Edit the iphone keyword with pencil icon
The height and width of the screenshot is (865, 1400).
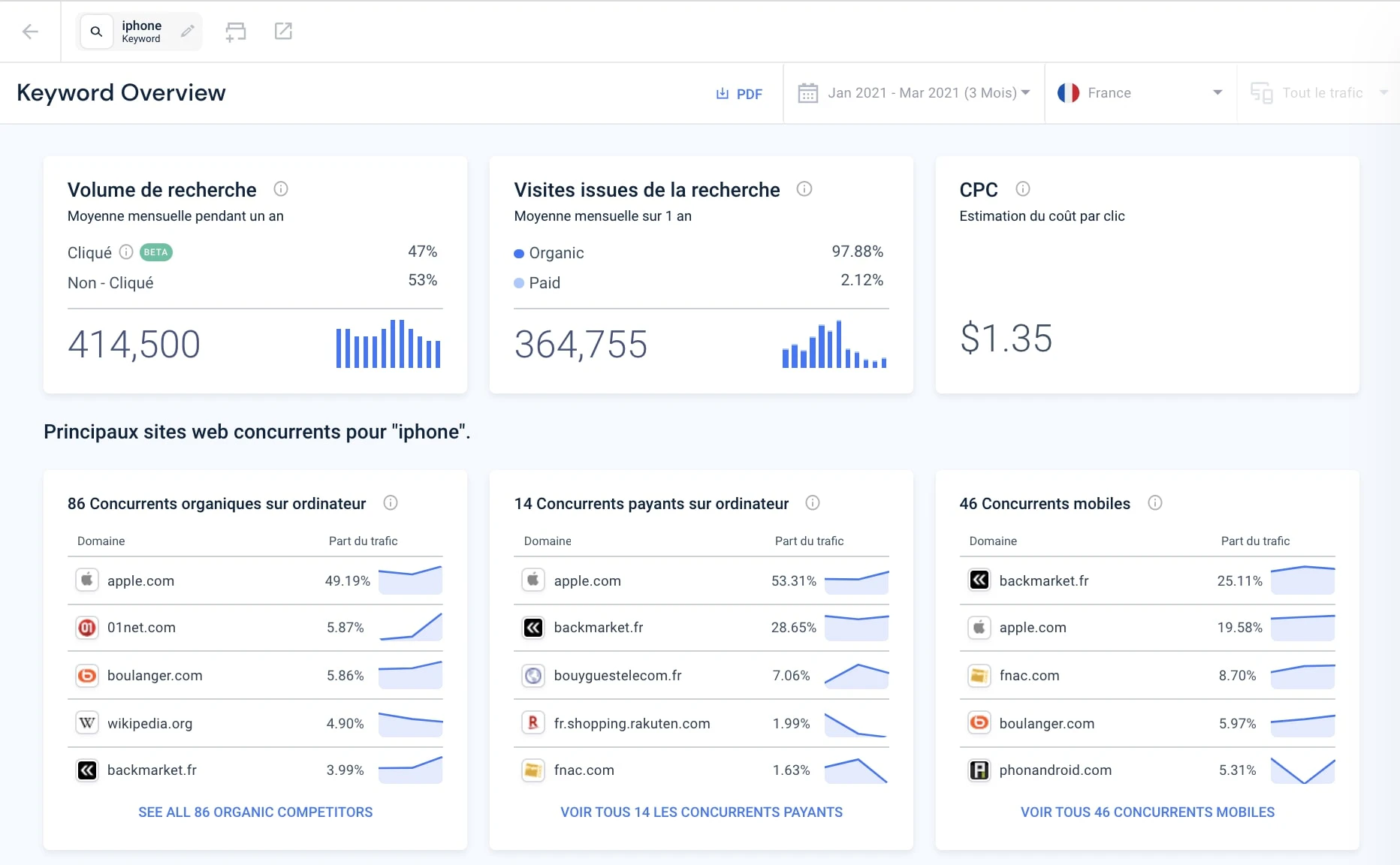coord(187,32)
